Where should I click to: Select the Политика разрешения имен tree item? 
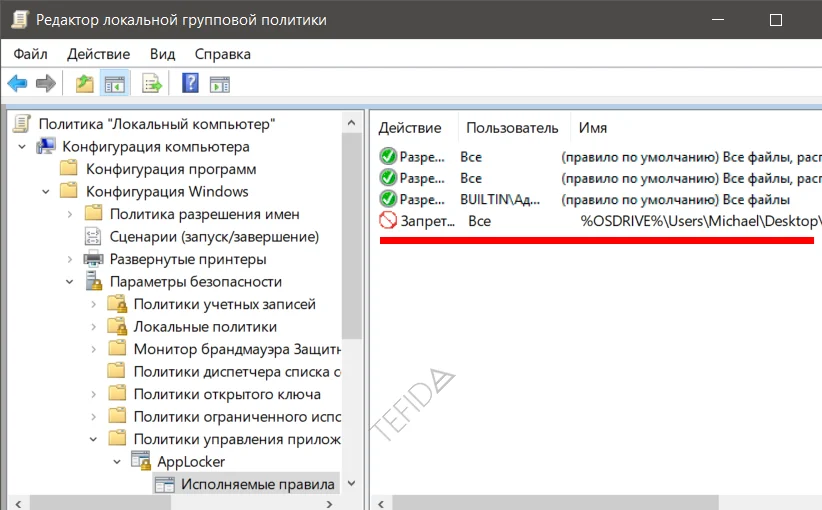coord(204,214)
